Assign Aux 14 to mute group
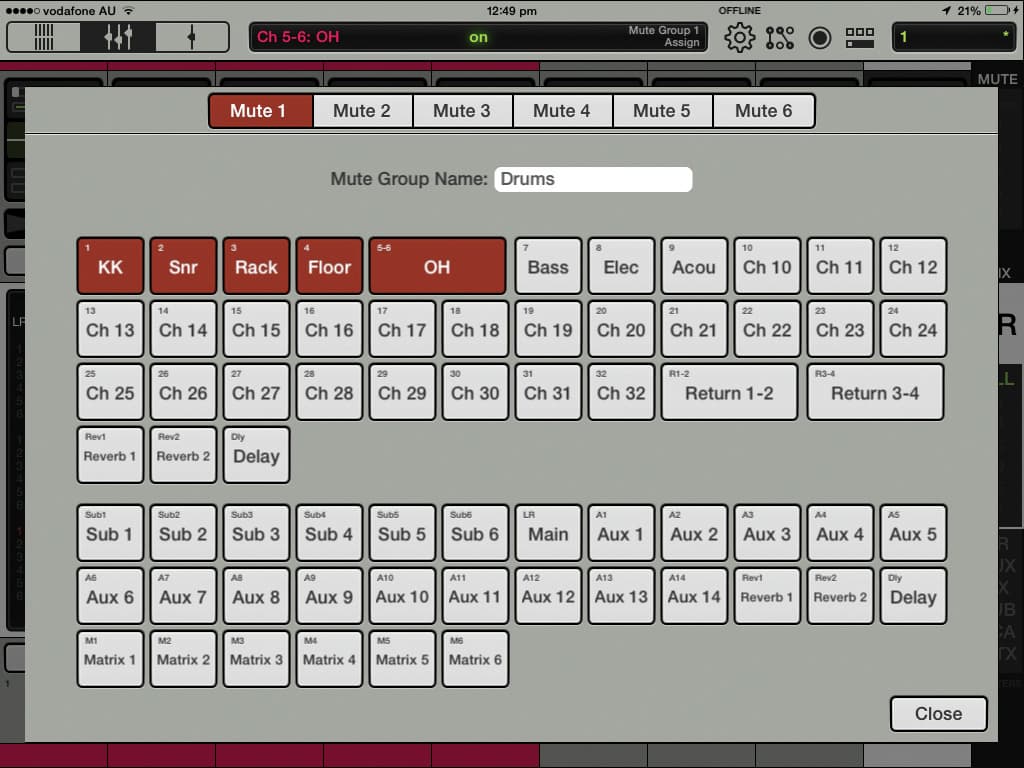1024x768 pixels. pyautogui.click(x=694, y=596)
